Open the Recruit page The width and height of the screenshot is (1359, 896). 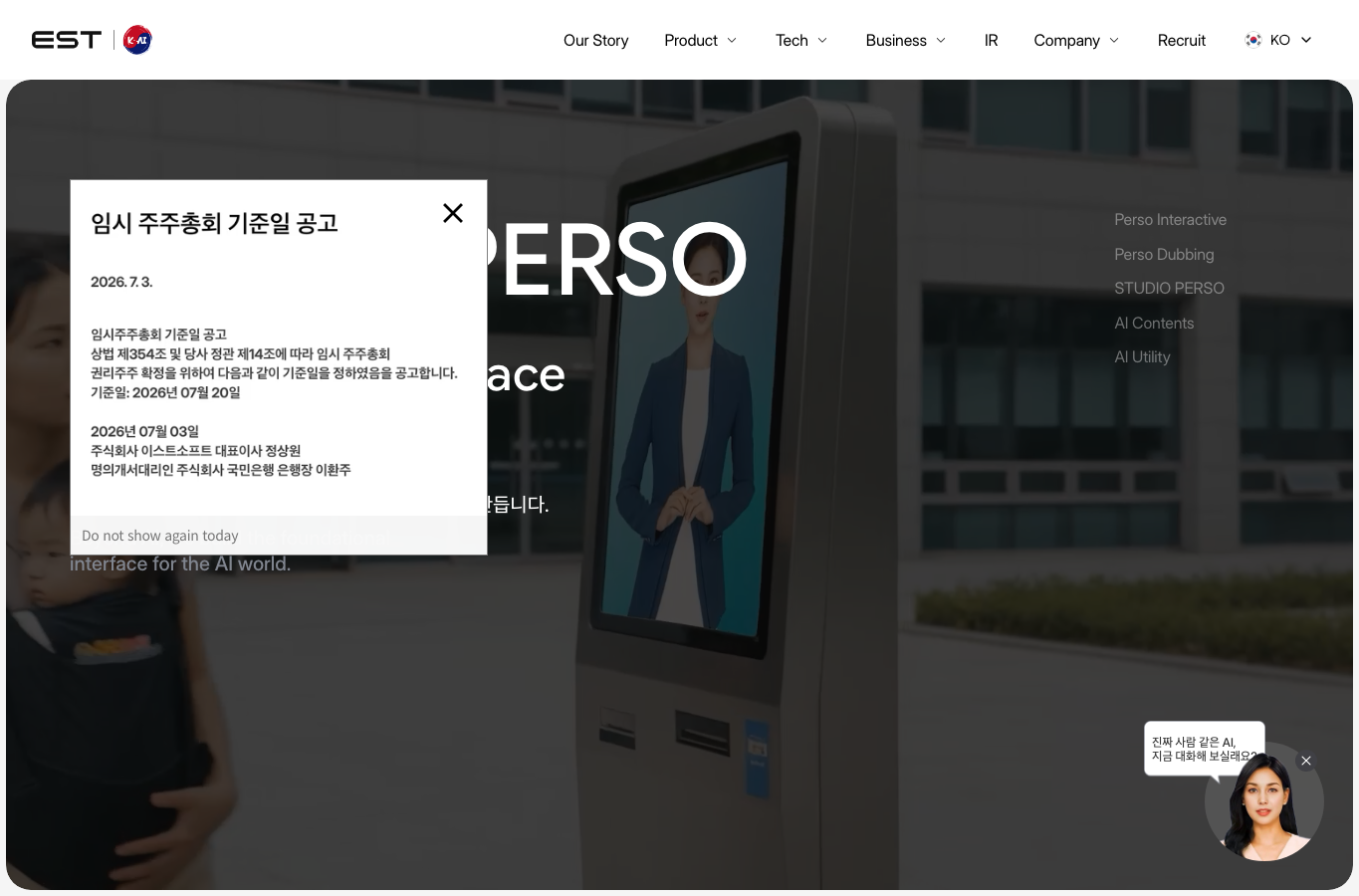point(1181,40)
